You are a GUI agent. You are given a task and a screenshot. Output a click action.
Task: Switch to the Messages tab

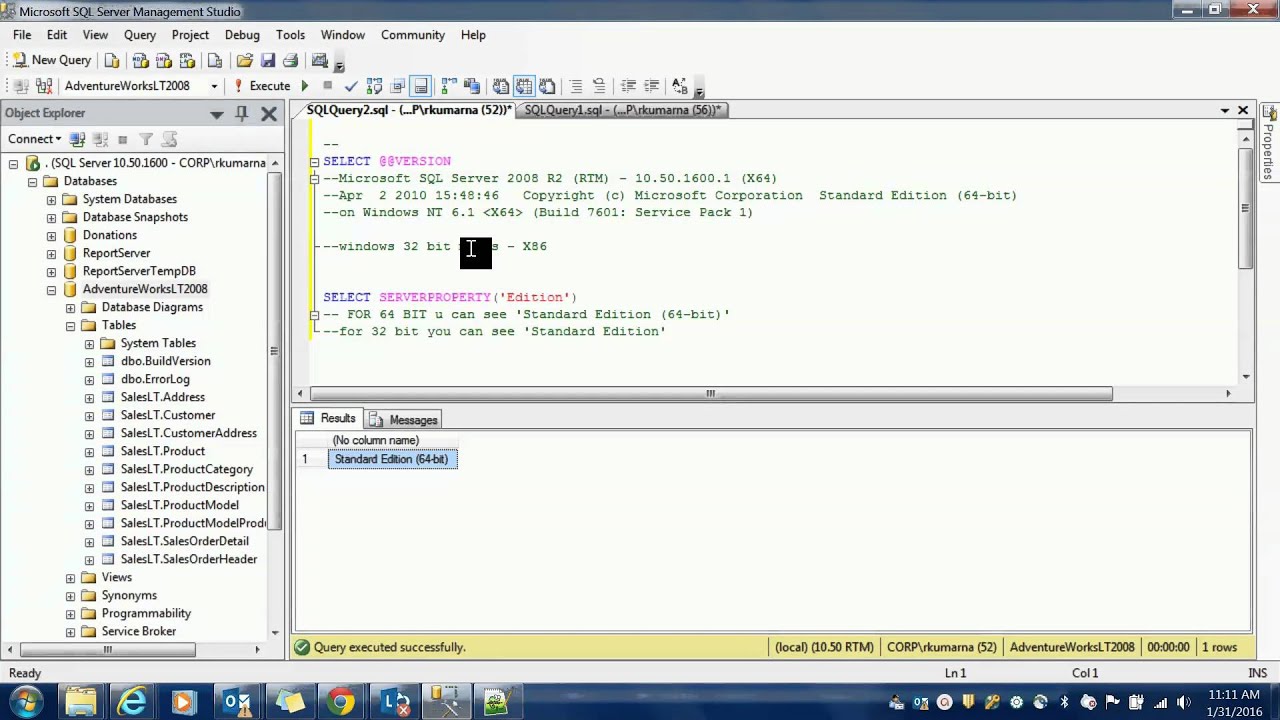[403, 420]
